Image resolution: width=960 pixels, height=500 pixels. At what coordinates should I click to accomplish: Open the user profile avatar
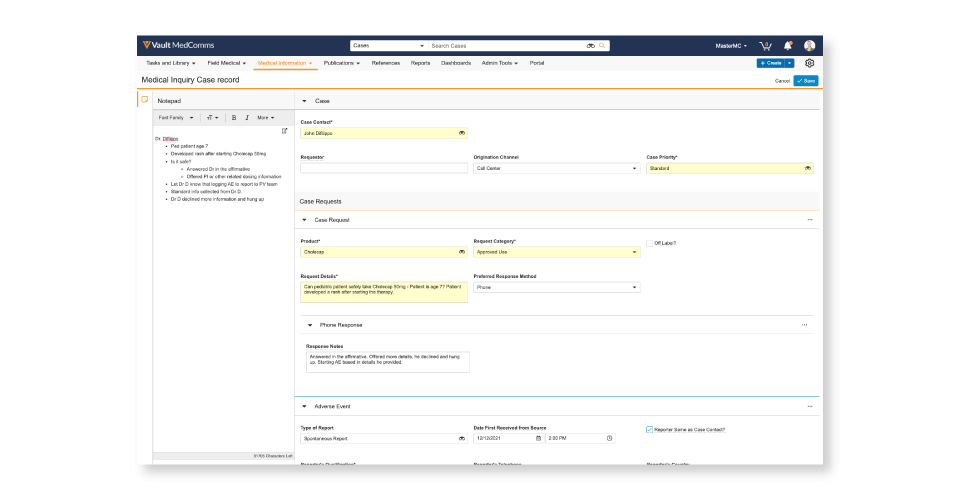point(809,46)
